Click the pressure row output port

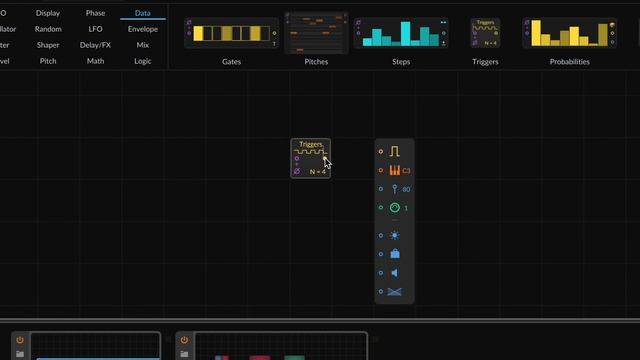point(381,254)
